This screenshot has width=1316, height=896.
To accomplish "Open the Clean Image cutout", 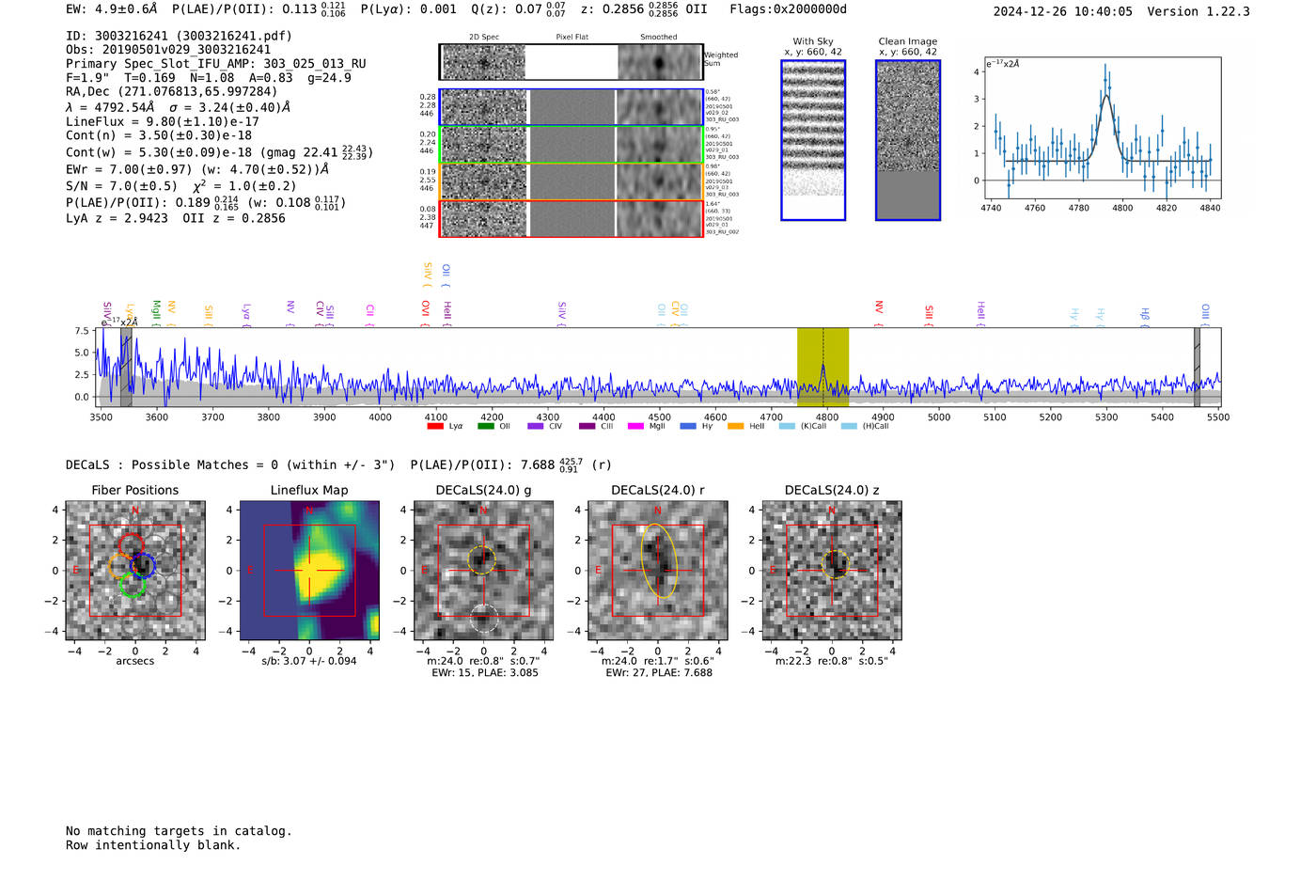I will pyautogui.click(x=908, y=140).
